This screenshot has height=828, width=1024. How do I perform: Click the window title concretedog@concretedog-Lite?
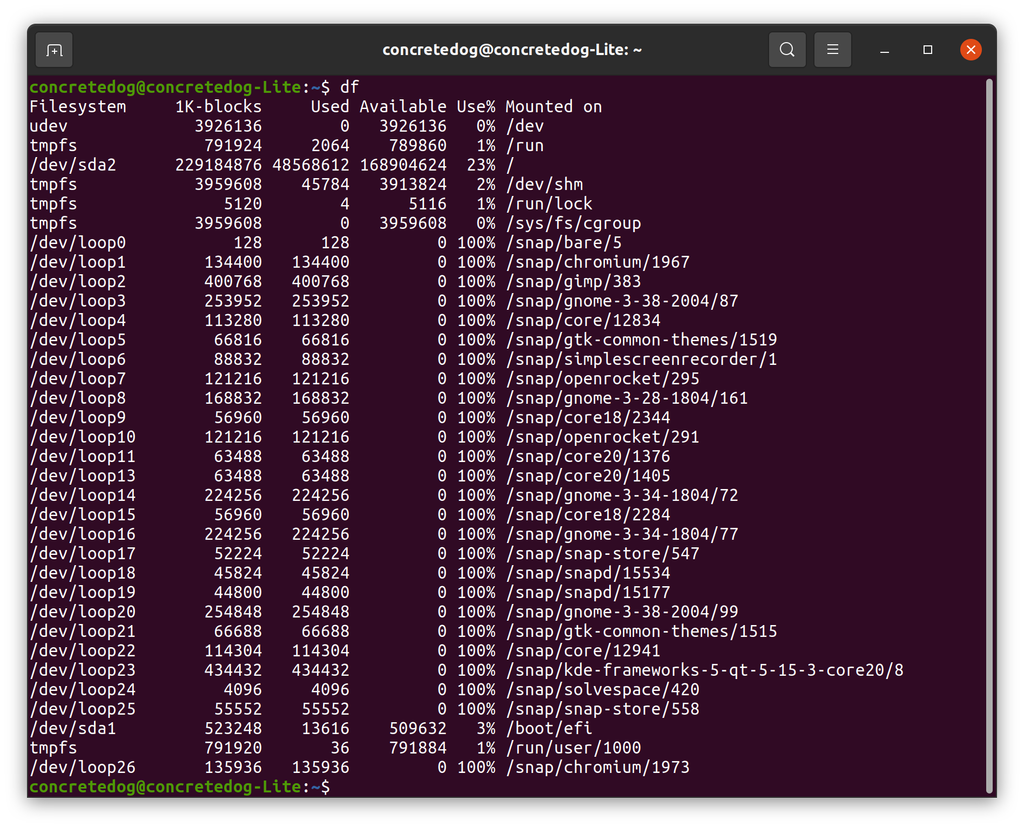click(x=512, y=49)
